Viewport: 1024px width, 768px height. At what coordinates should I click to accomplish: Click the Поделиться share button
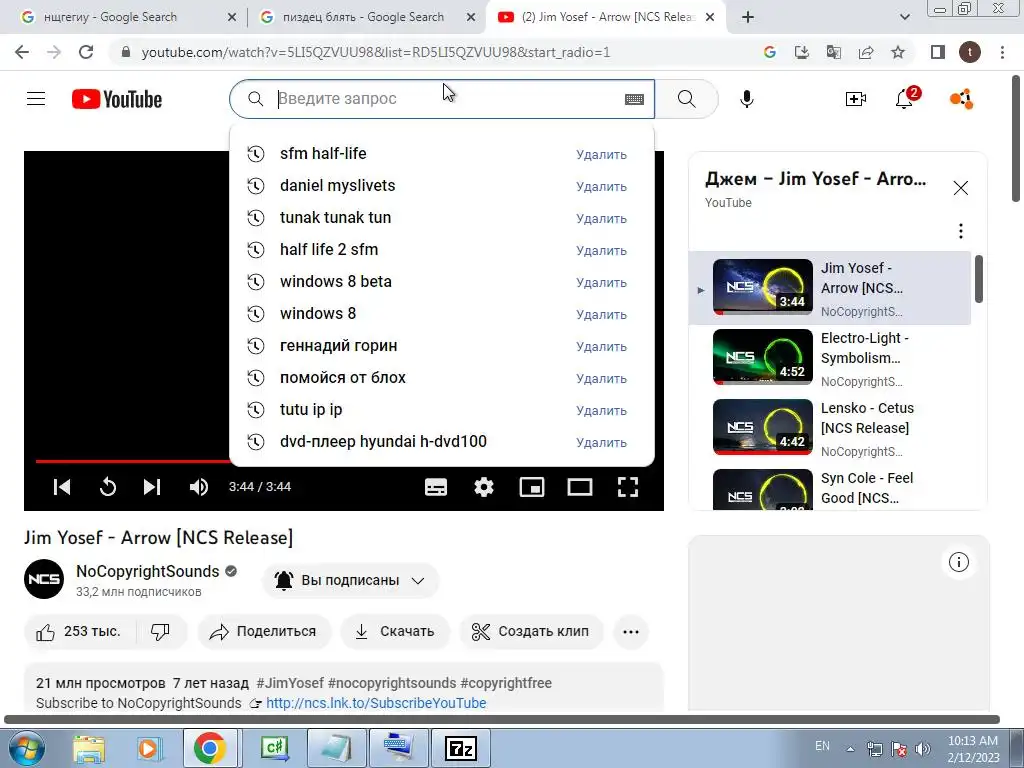(x=264, y=632)
